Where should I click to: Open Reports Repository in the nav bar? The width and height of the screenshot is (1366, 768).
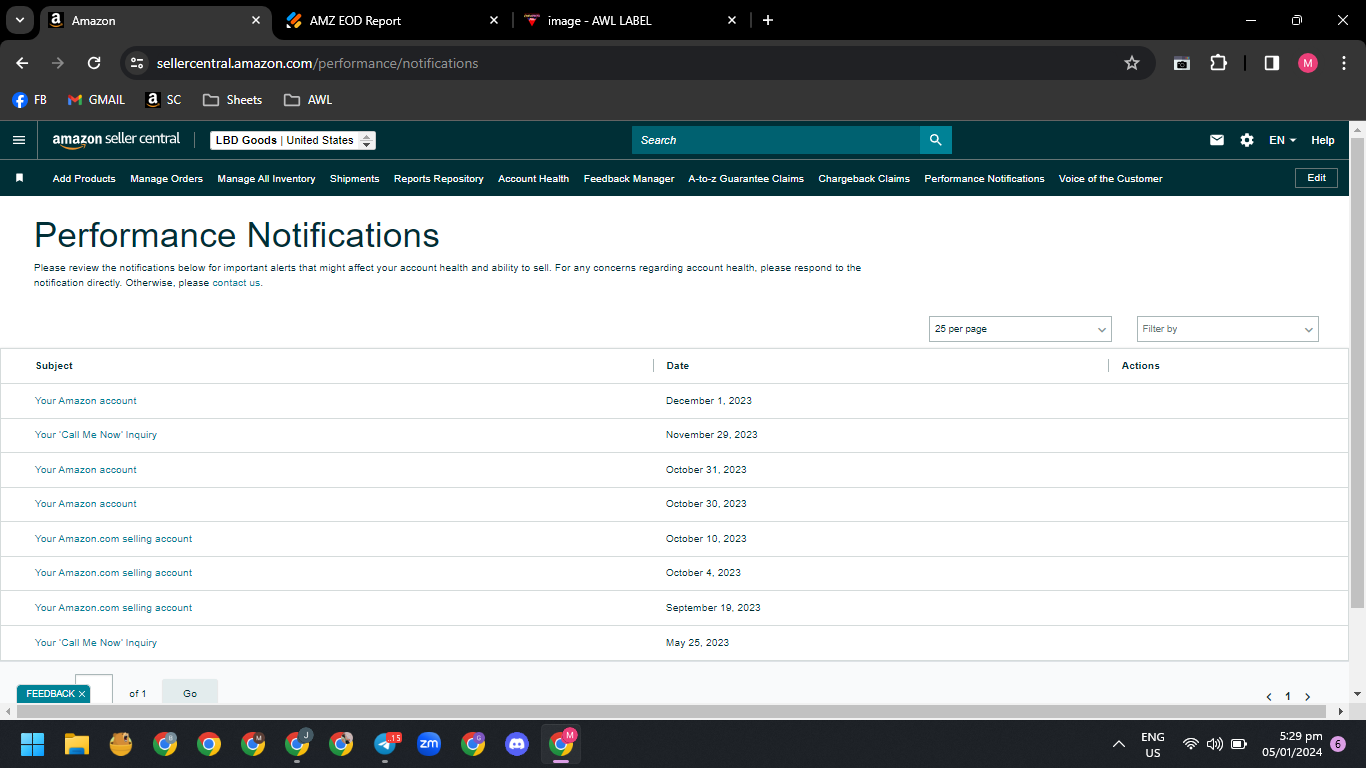coord(438,178)
